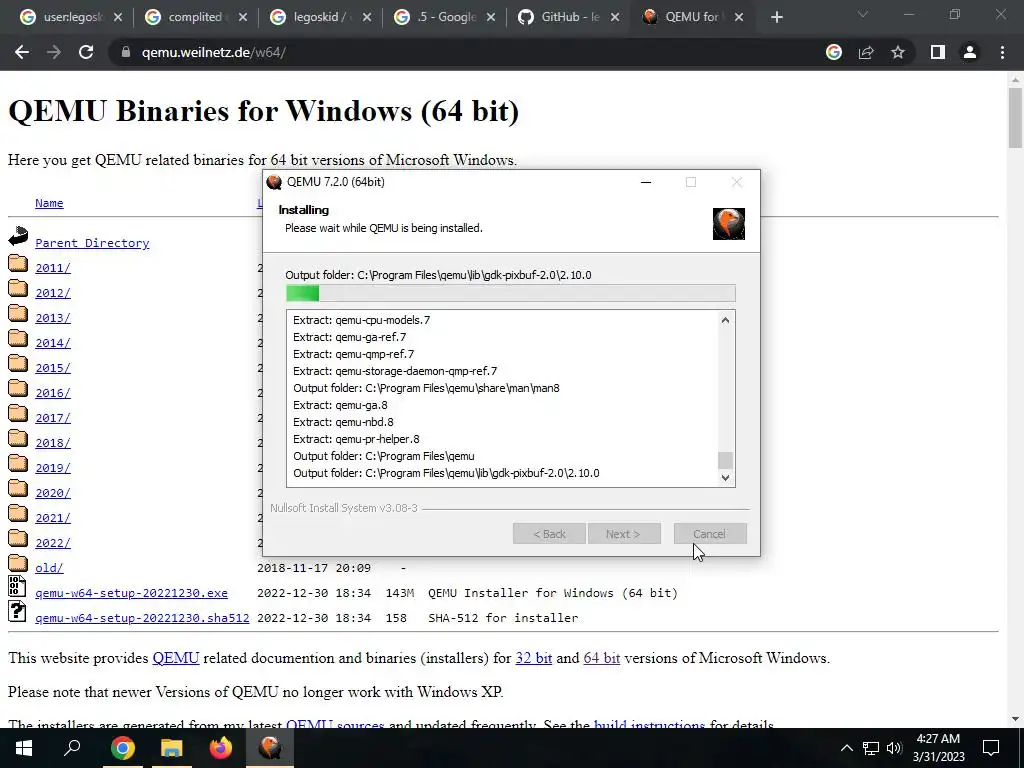The width and height of the screenshot is (1024, 768).
Task: Reload the page with the refresh icon
Action: (86, 52)
